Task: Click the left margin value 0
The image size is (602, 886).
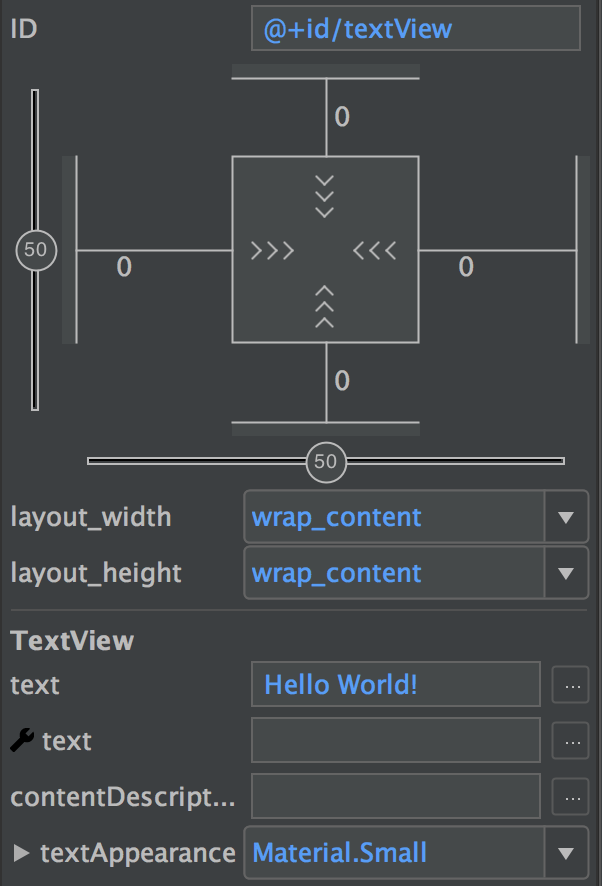Action: point(124,267)
